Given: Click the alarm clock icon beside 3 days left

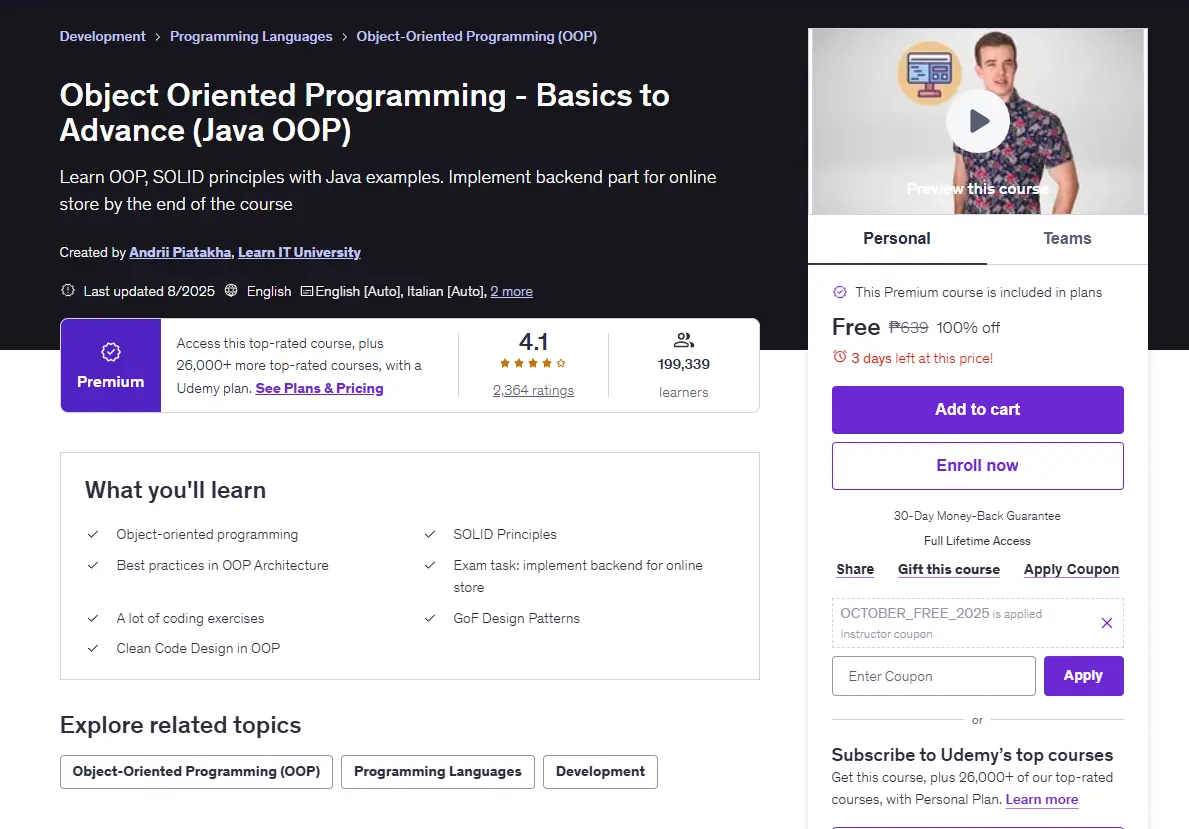Looking at the screenshot, I should (839, 356).
